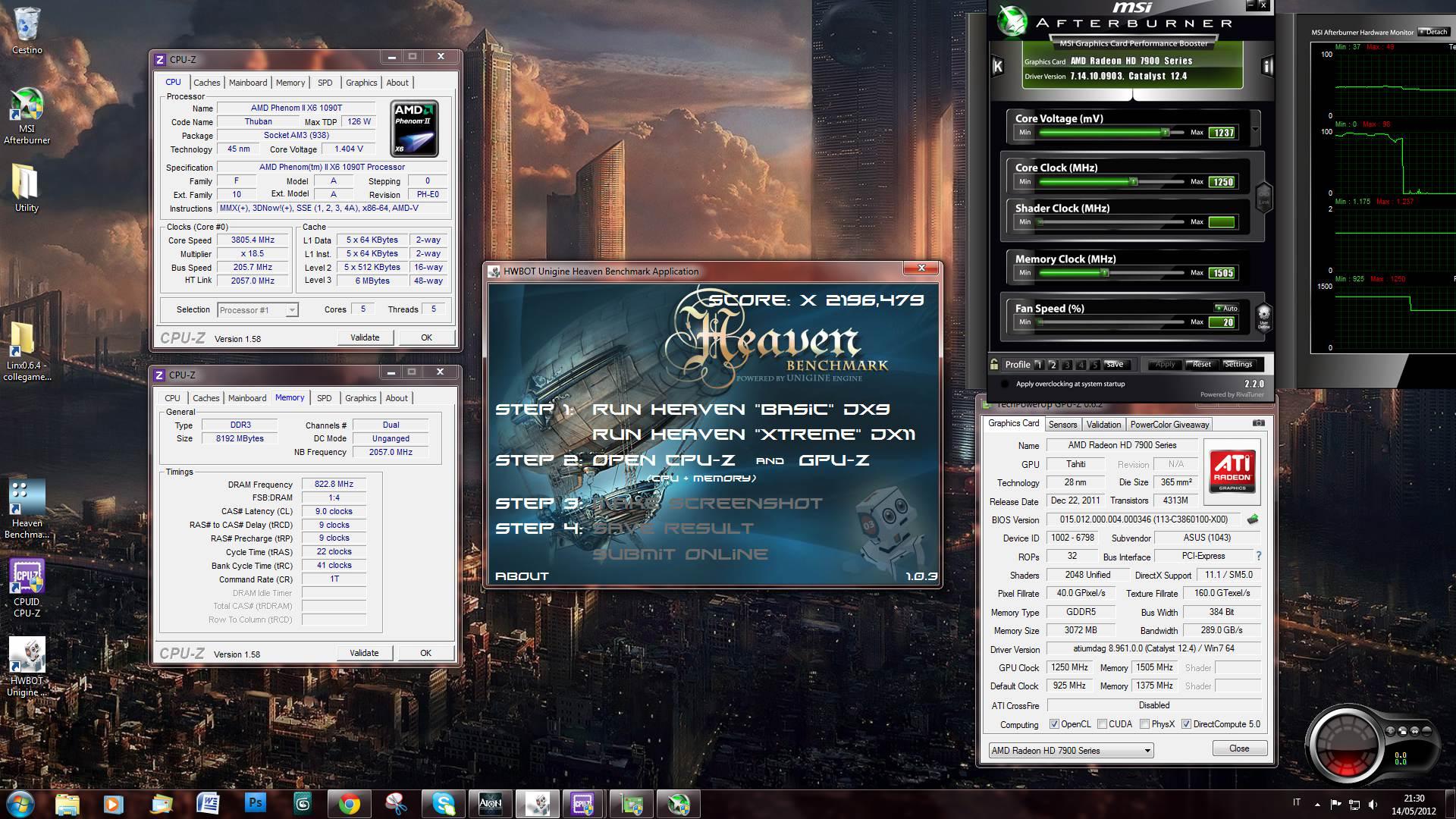Viewport: 1456px width, 819px height.
Task: Click the GPU-Z Close button
Action: pyautogui.click(x=1239, y=748)
